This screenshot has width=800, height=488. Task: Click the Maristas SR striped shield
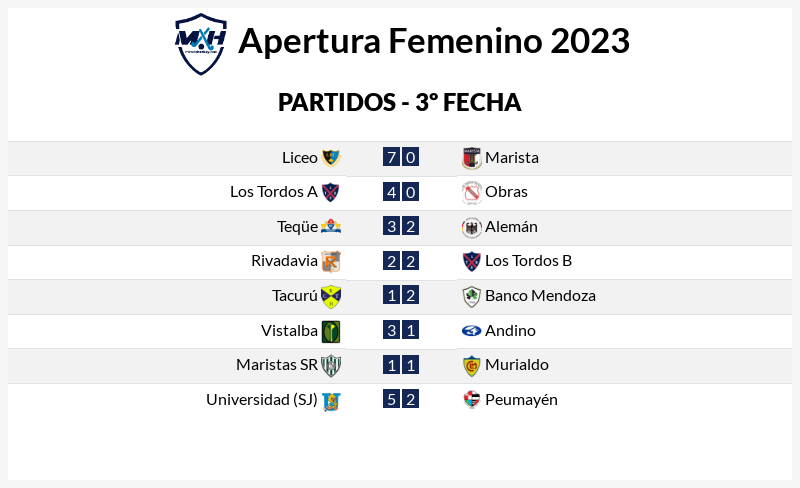331,365
